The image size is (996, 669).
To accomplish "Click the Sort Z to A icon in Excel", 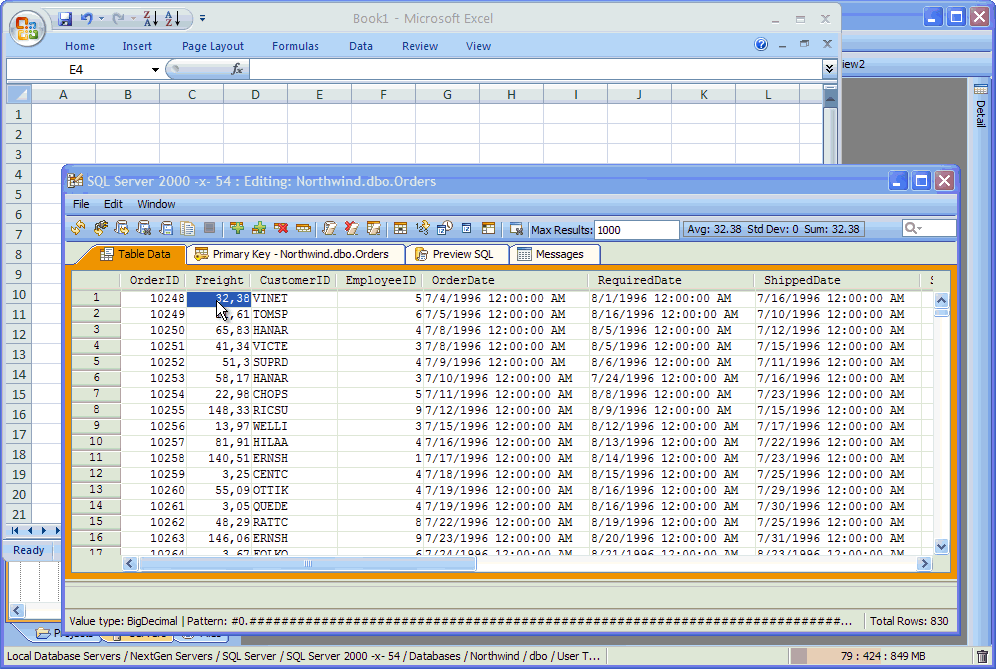I will [x=150, y=18].
